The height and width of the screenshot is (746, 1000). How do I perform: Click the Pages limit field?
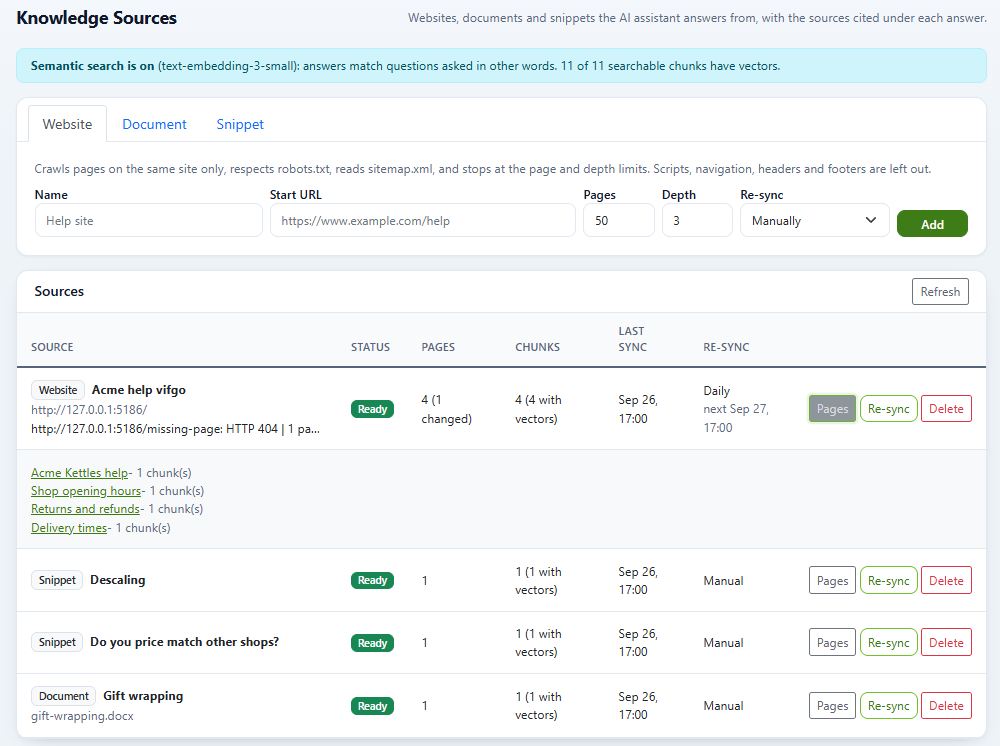[619, 221]
